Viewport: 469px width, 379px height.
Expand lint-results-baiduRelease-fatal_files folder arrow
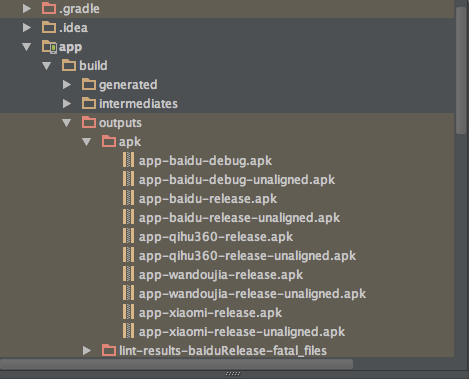[x=87, y=350]
